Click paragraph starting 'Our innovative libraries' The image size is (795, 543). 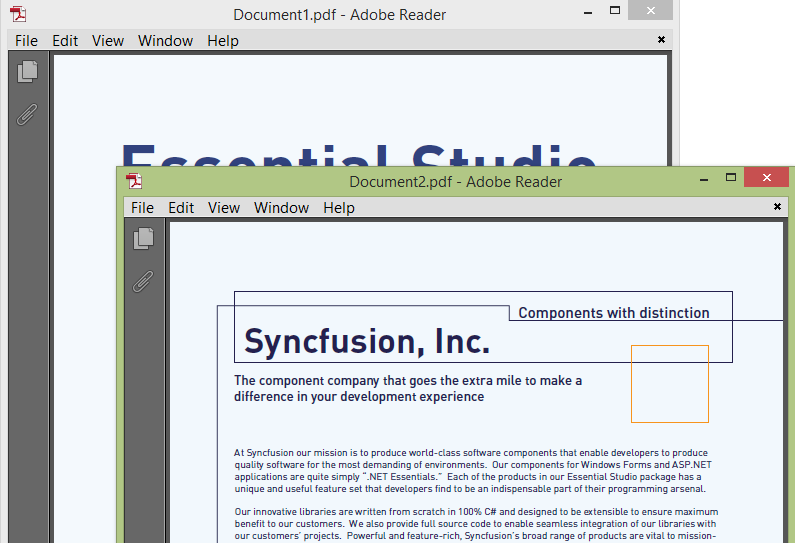point(476,524)
